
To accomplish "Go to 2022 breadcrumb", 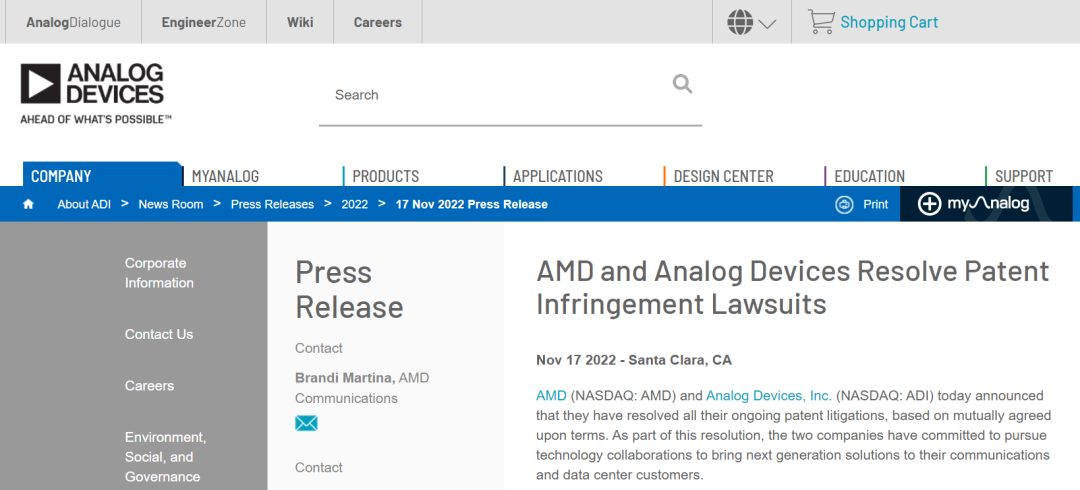I will click(x=355, y=204).
